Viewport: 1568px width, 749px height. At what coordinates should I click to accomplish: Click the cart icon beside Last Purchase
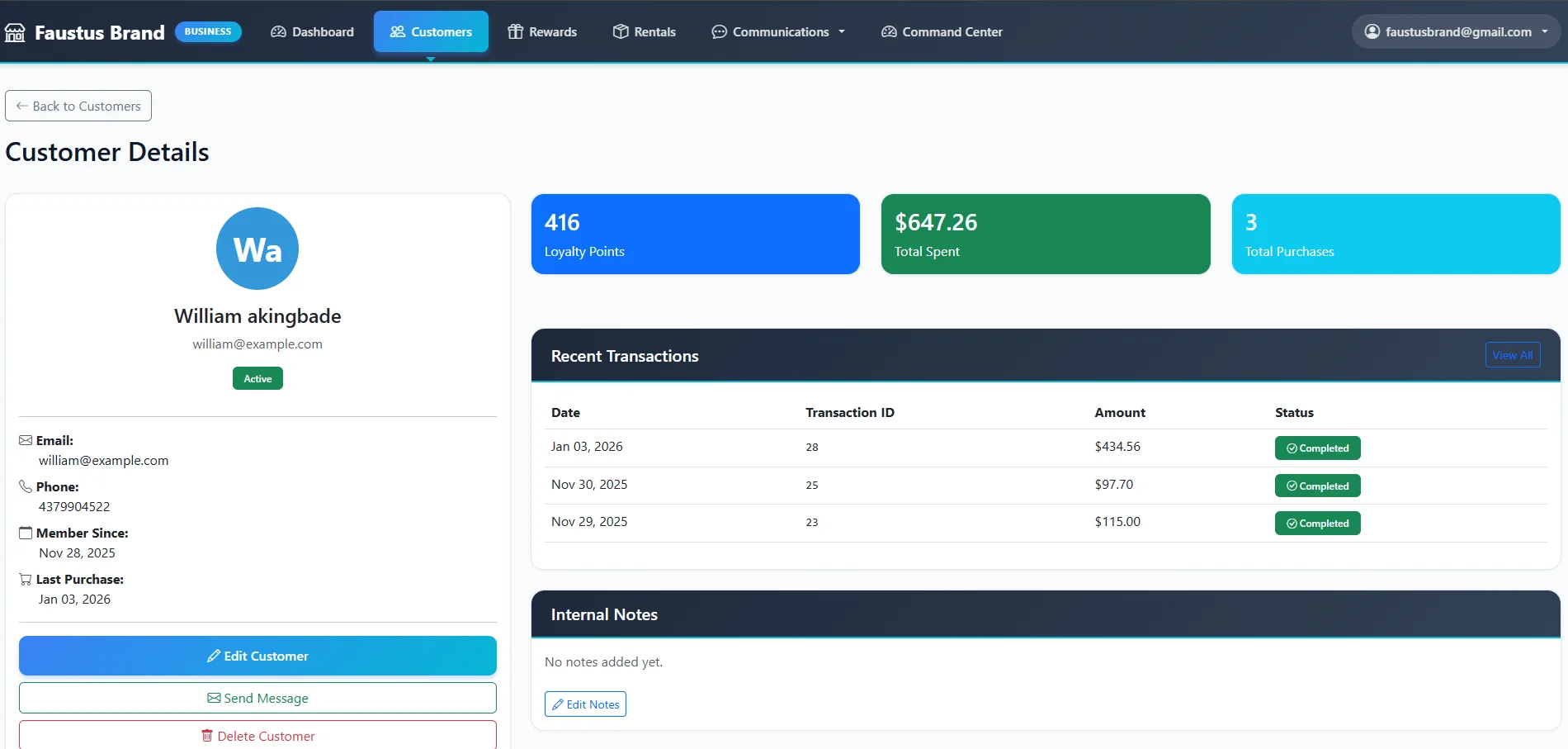point(26,580)
